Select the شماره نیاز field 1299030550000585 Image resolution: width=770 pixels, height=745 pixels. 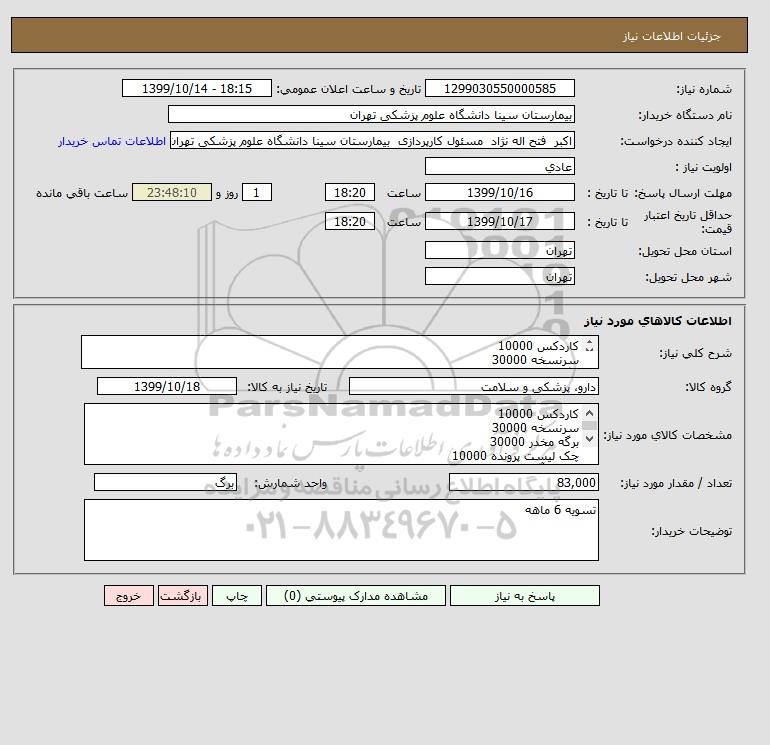click(499, 88)
